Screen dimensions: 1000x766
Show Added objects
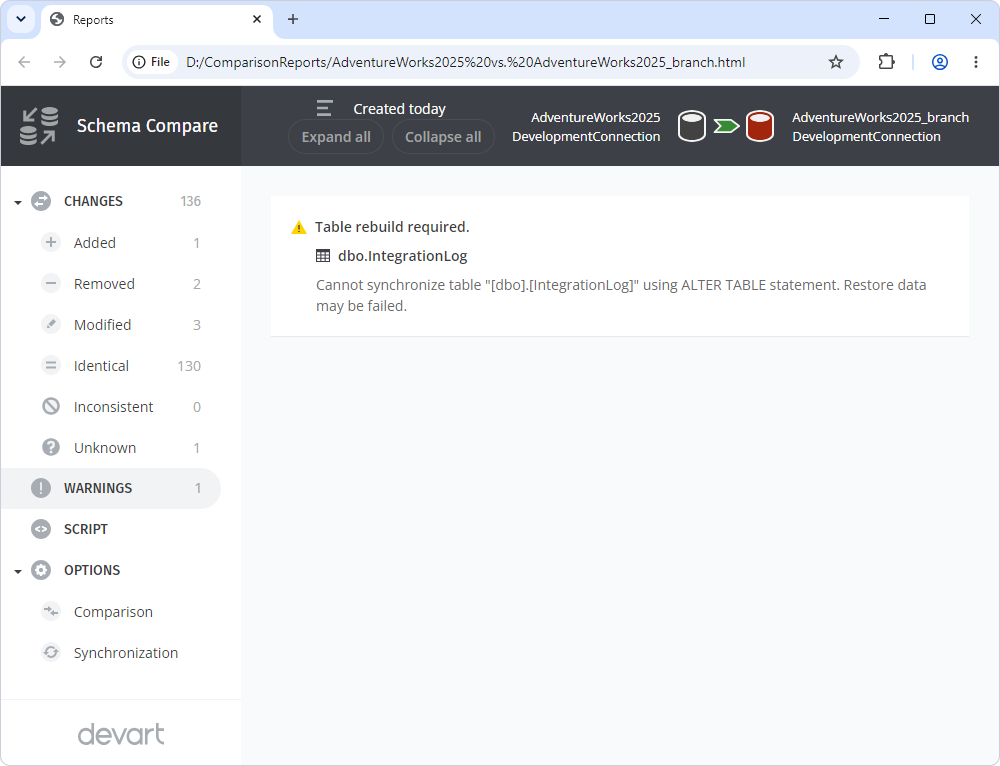[94, 242]
